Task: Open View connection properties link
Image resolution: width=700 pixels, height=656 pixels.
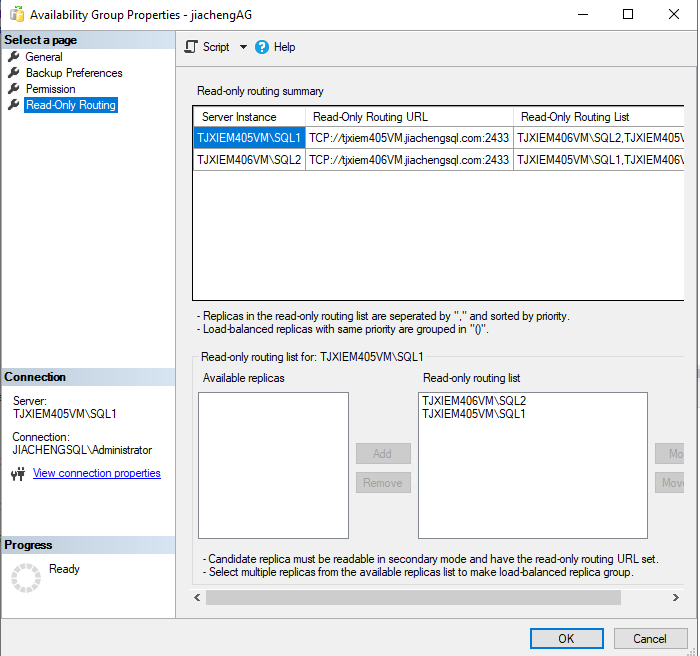Action: 97,473
